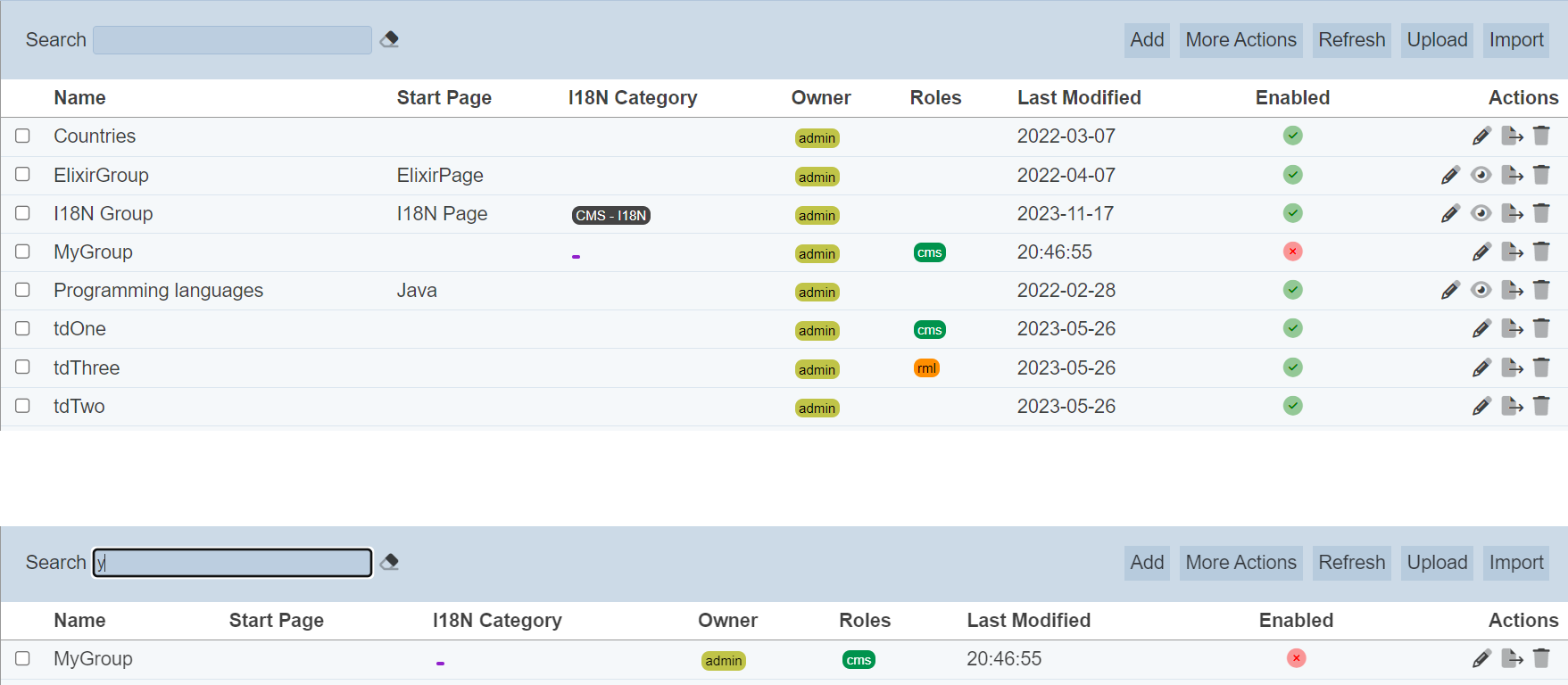Screen dimensions: 1568x685
Task: Open More Actions in the bottom toolbar
Action: coord(1240,563)
